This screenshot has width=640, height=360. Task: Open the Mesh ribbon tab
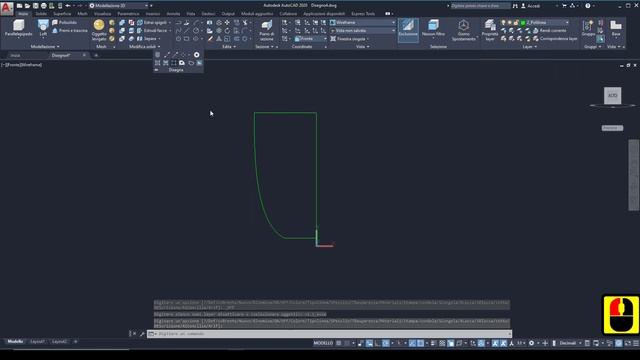point(82,13)
